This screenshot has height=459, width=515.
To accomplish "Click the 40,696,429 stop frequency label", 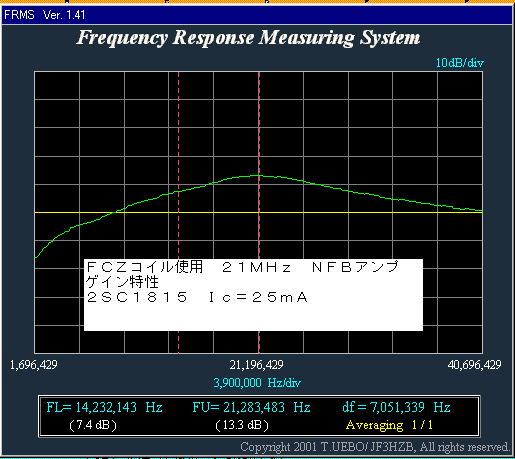I will tap(474, 365).
